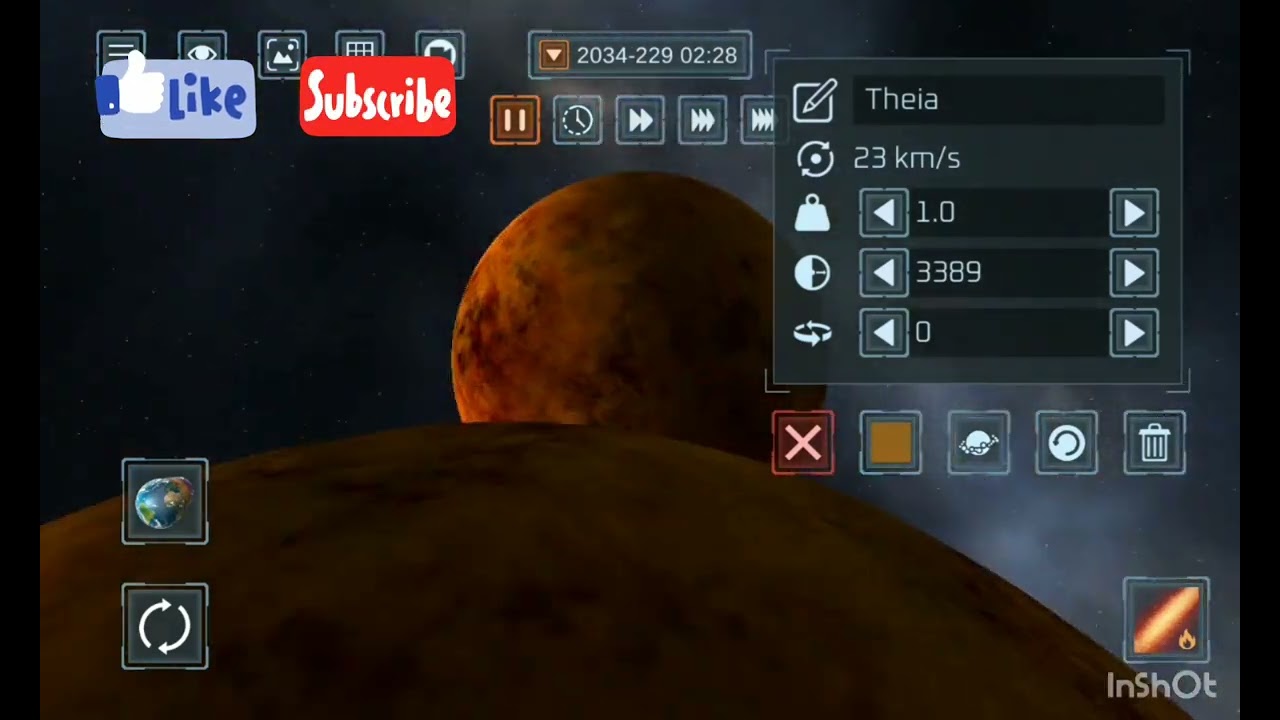Select the 23 km/s speed text
Image resolution: width=1280 pixels, height=720 pixels.
pos(906,158)
